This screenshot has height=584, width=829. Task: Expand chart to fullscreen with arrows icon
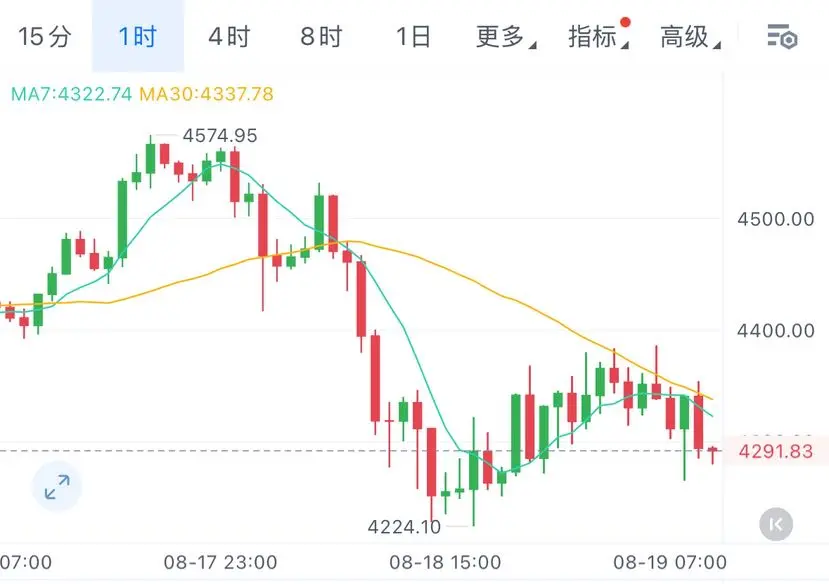coord(57,487)
